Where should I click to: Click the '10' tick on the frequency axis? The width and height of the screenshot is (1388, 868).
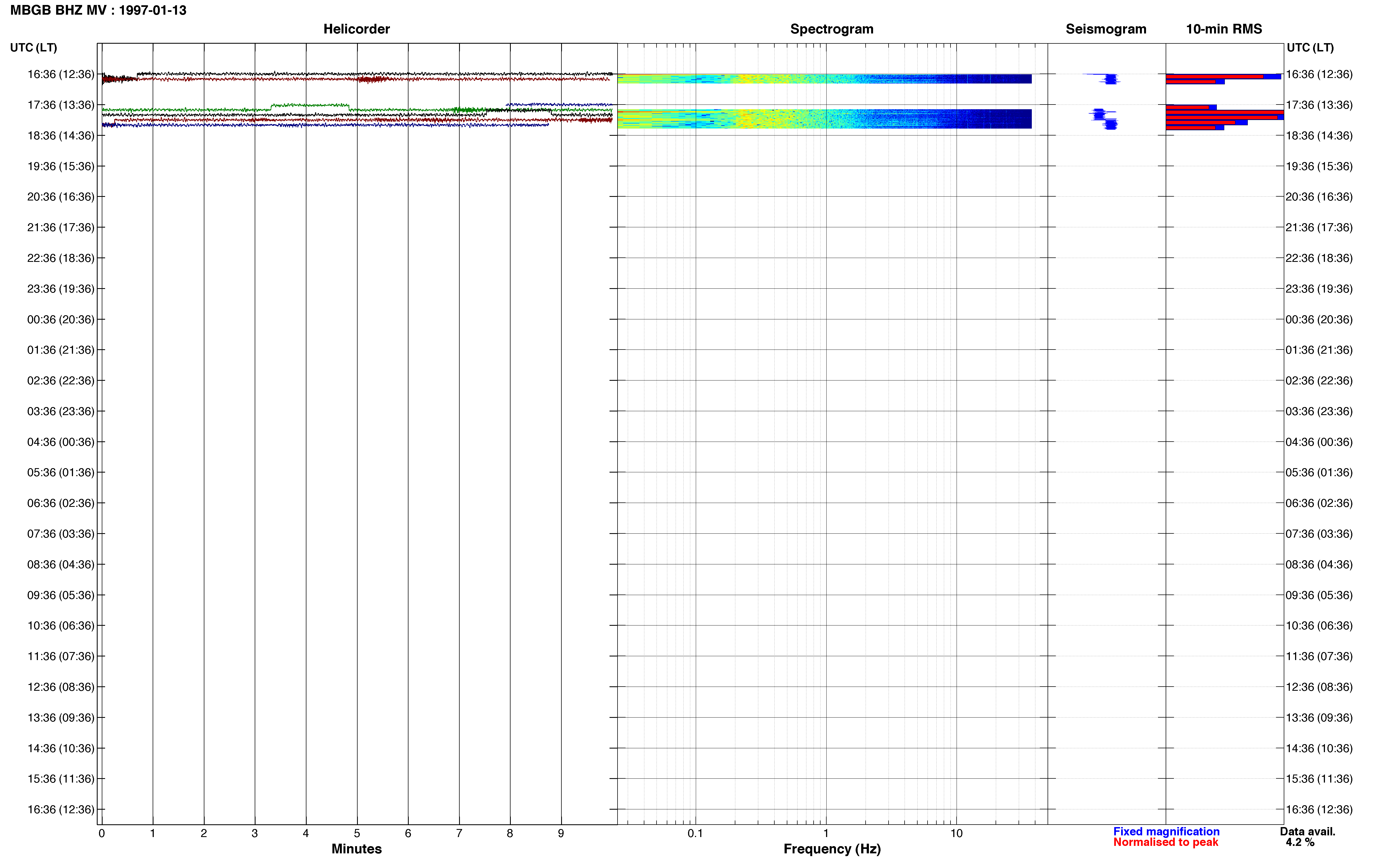click(x=956, y=833)
